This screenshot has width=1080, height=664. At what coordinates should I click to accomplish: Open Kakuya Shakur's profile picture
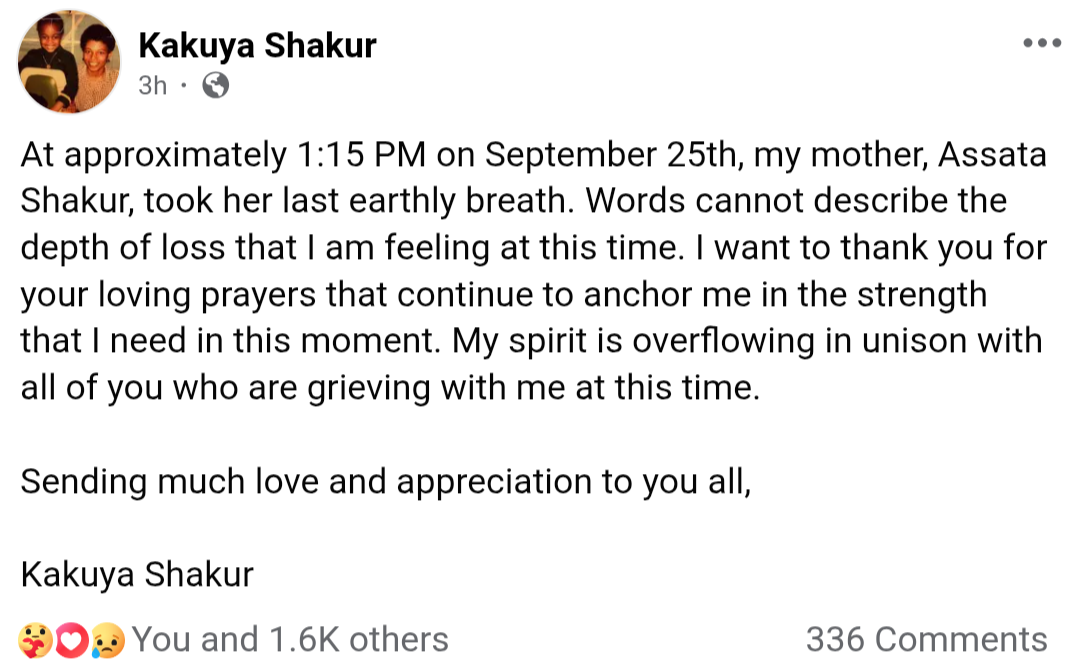pos(69,62)
